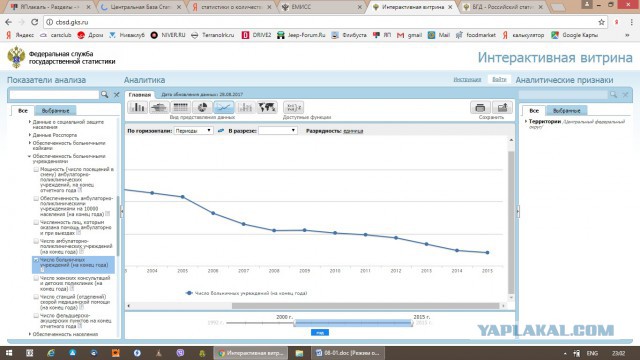
Task: Open File Explorer from the taskbar
Action: click(x=299, y=353)
